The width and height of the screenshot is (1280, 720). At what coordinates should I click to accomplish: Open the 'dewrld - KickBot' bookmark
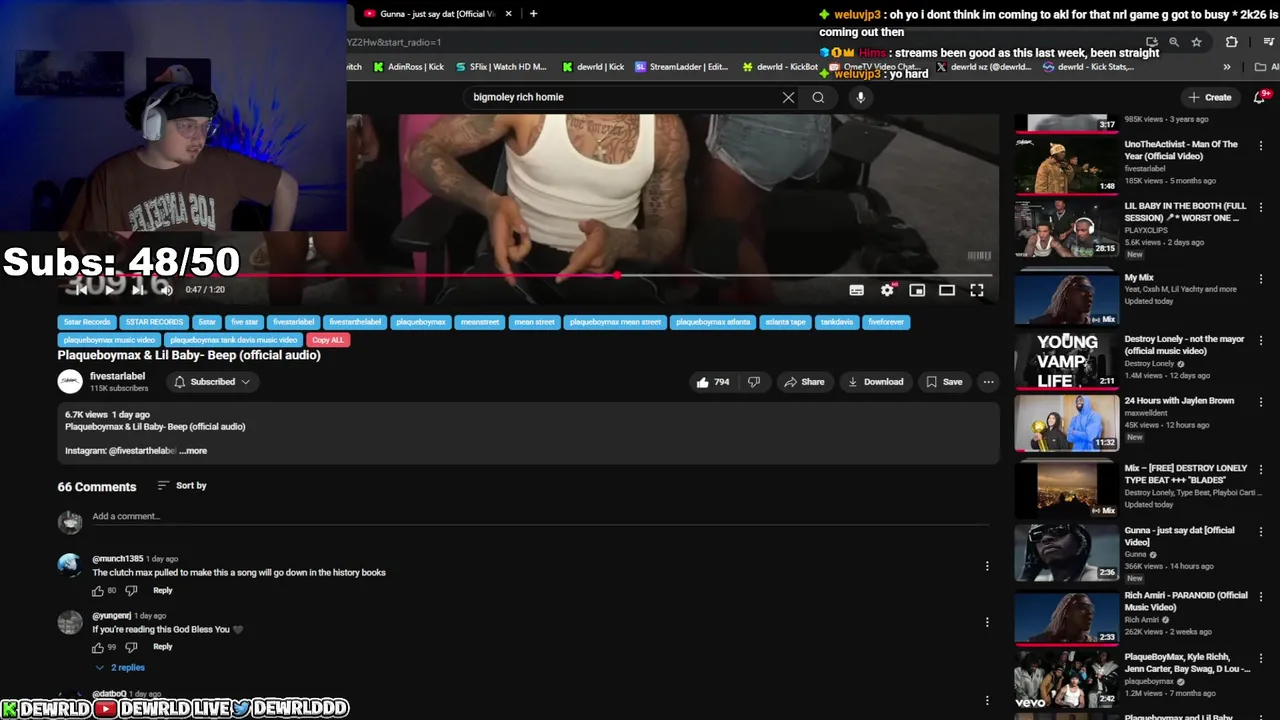780,67
